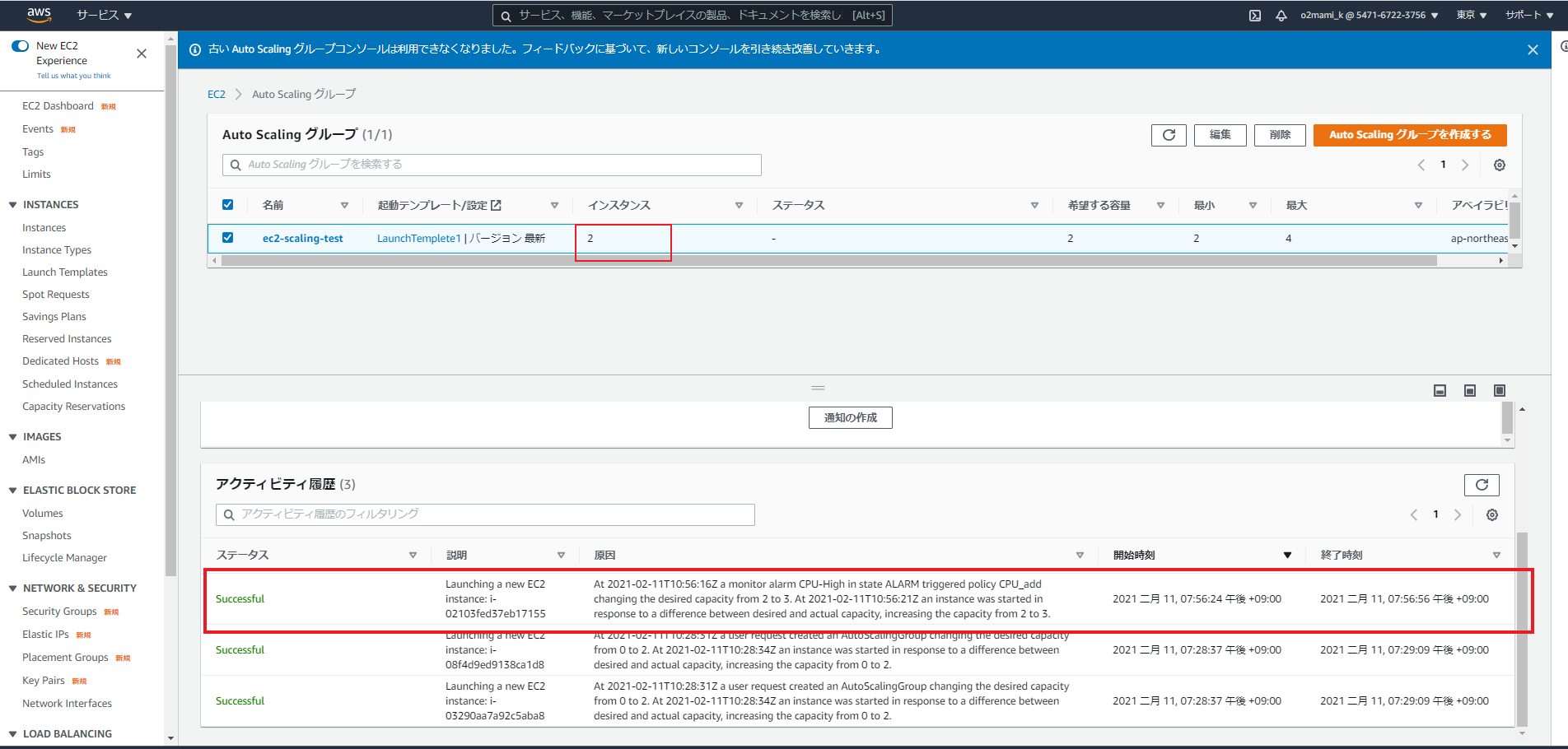This screenshot has width=1568, height=749.
Task: Click the sidebar vertical scrollbar
Action: point(170,309)
